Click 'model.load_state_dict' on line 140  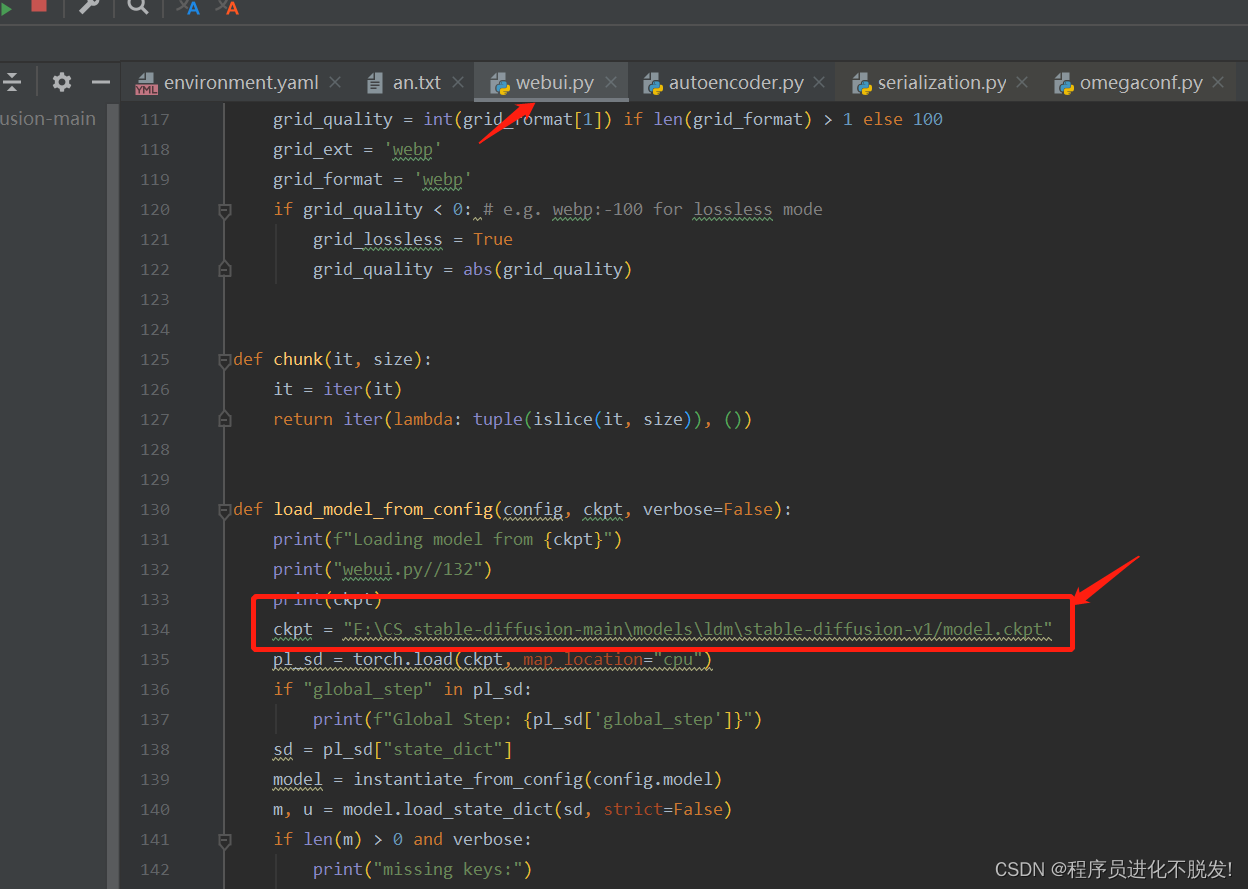pos(447,809)
